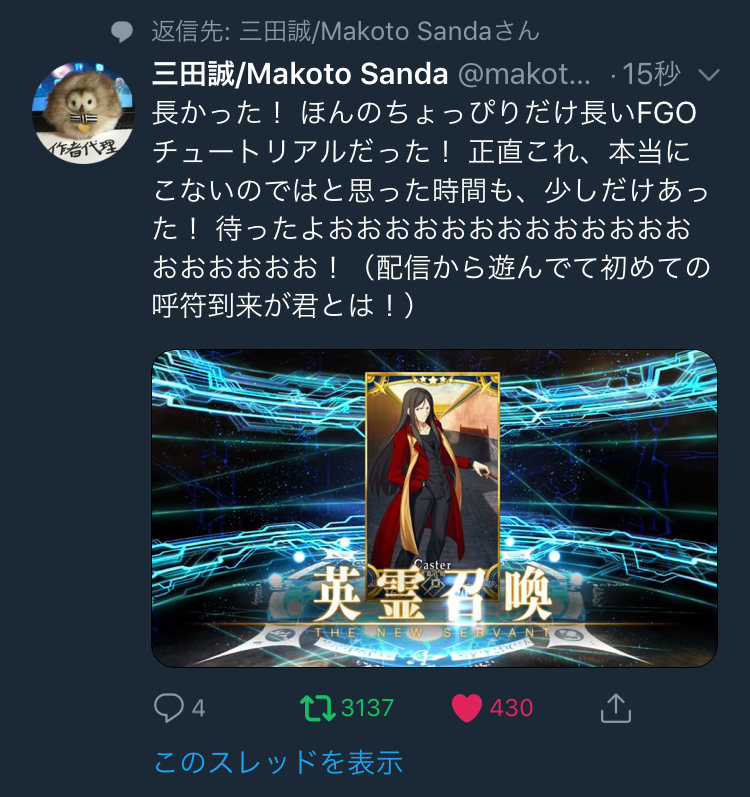
Task: Tap the green retweet icon
Action: [x=317, y=708]
